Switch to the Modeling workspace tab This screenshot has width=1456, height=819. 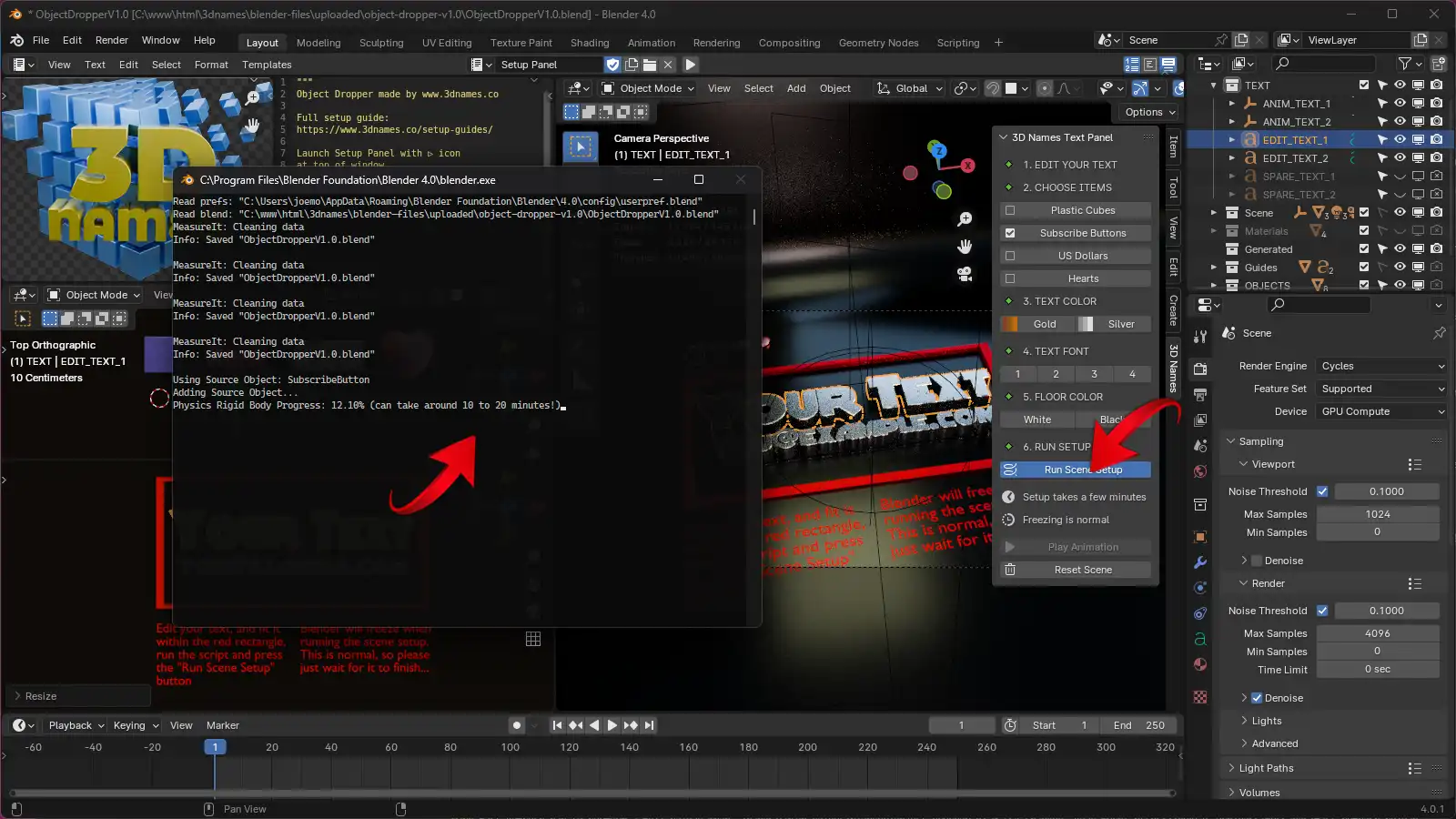pyautogui.click(x=318, y=43)
